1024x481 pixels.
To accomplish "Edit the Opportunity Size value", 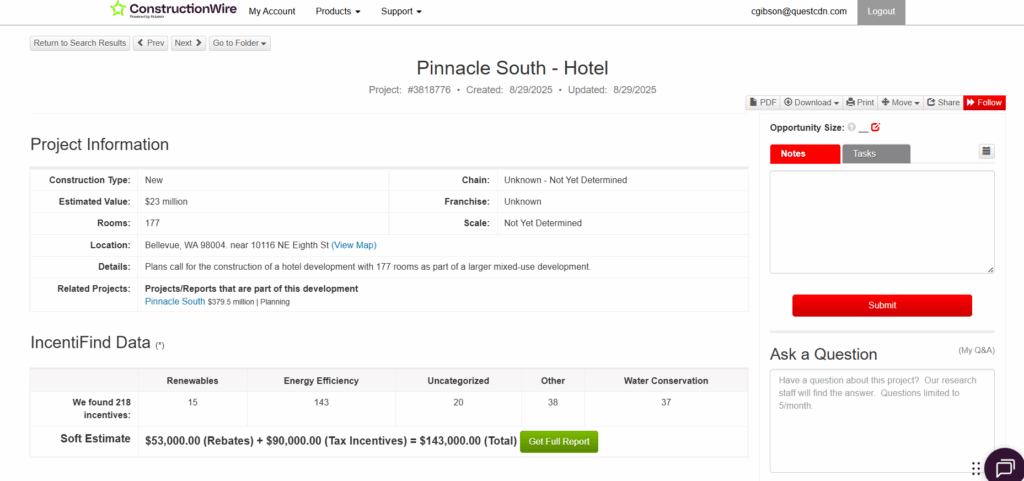I will (x=875, y=127).
